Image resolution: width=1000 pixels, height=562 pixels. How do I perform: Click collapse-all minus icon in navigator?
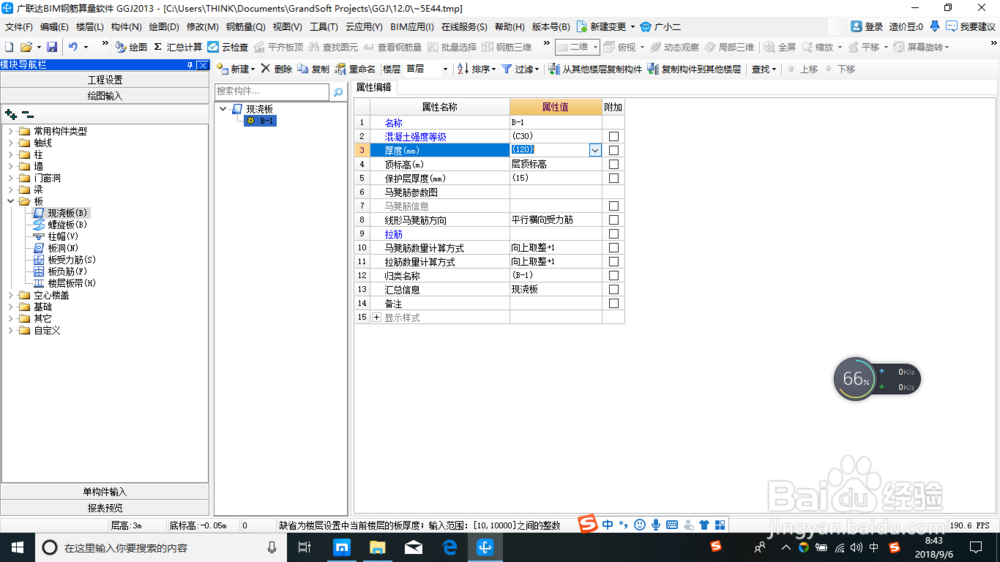pos(27,115)
